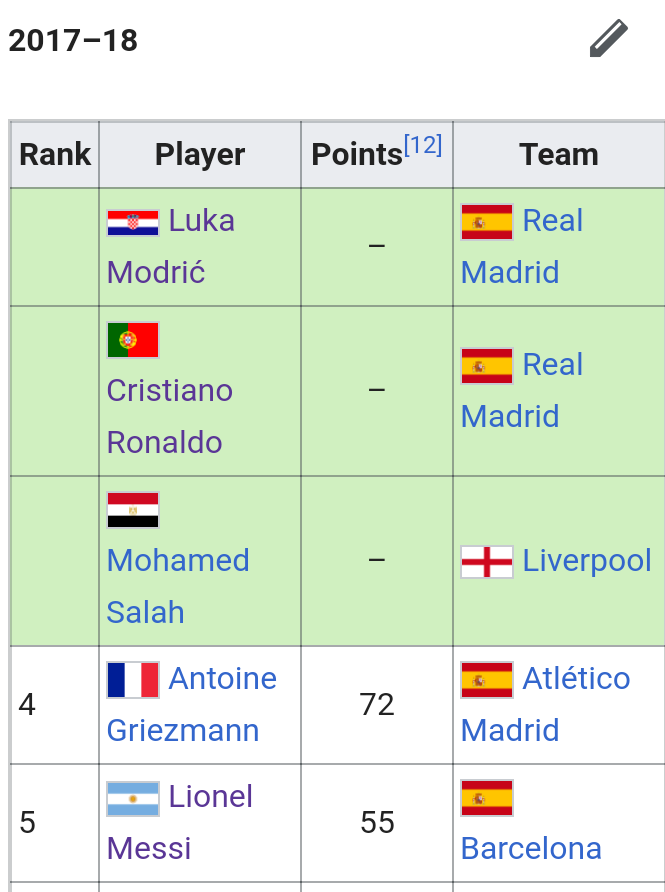Click the Egypt flag above Mohamed Salah
665x892 pixels.
pos(133,510)
